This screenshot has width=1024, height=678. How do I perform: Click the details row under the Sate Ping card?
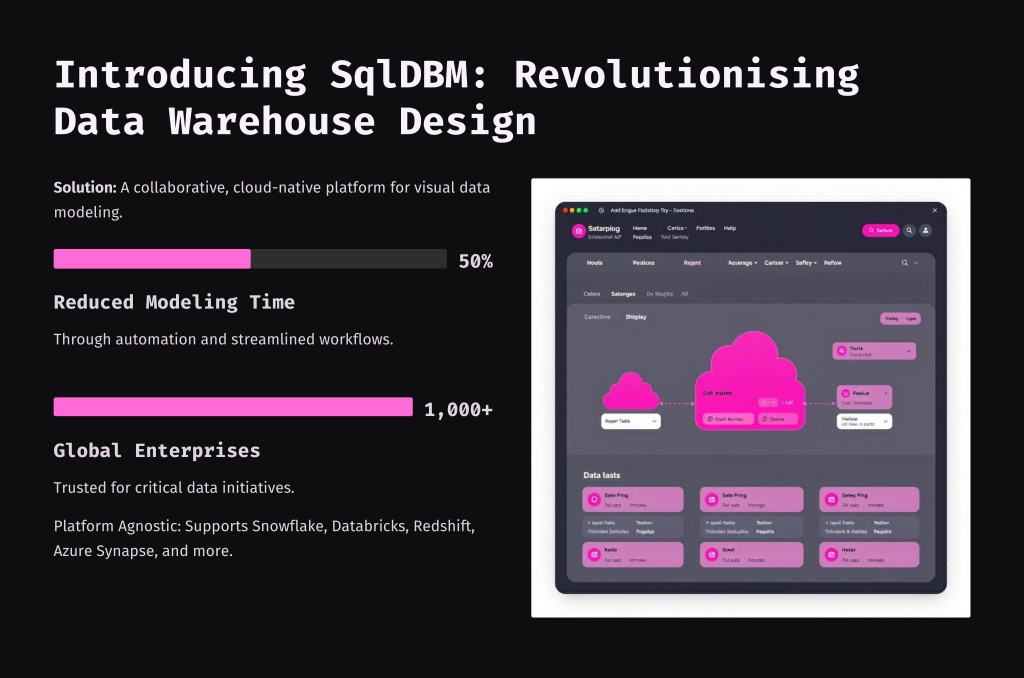tap(633, 527)
